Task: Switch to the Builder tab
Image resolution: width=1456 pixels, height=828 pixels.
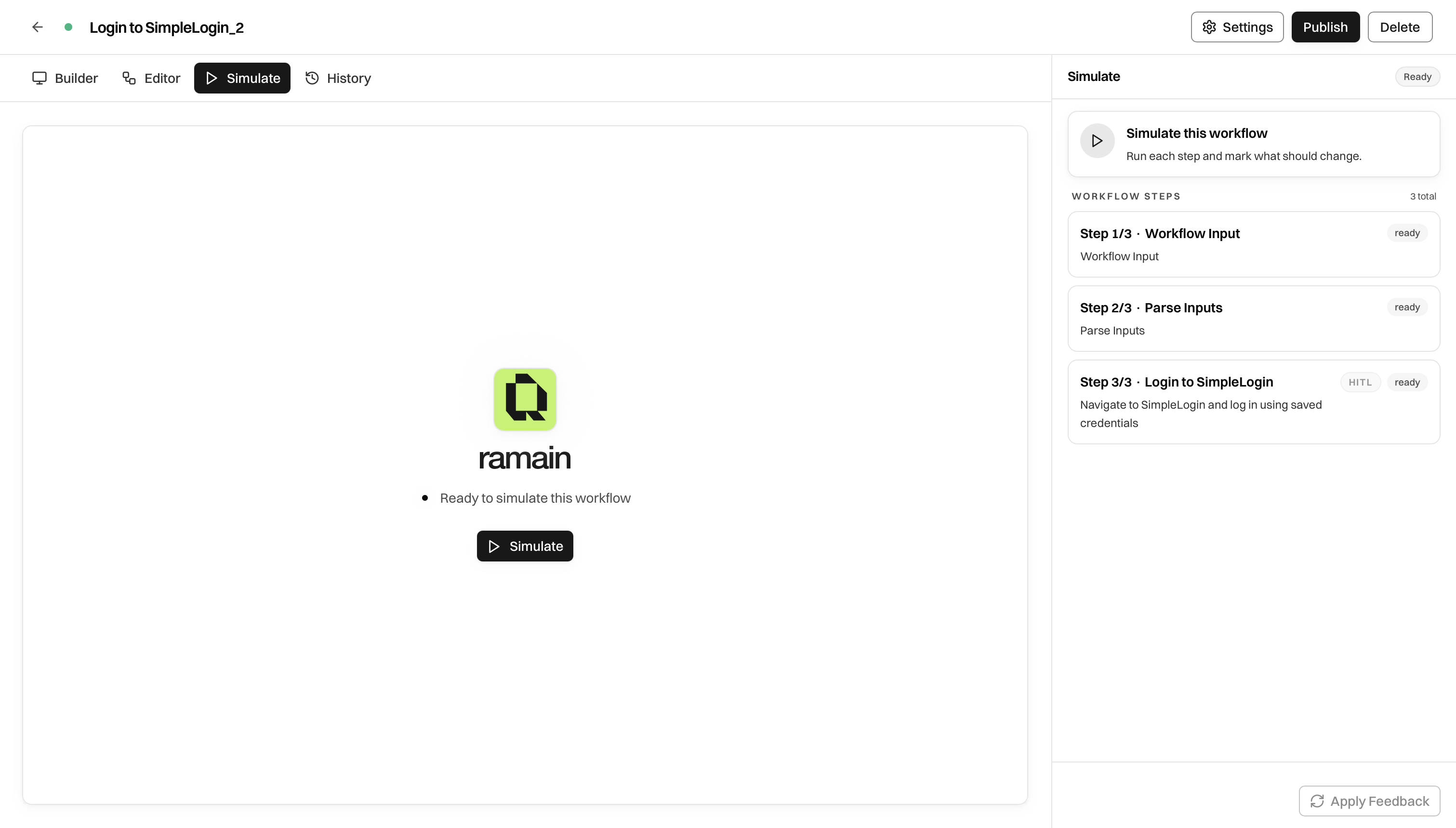Action: tap(65, 78)
